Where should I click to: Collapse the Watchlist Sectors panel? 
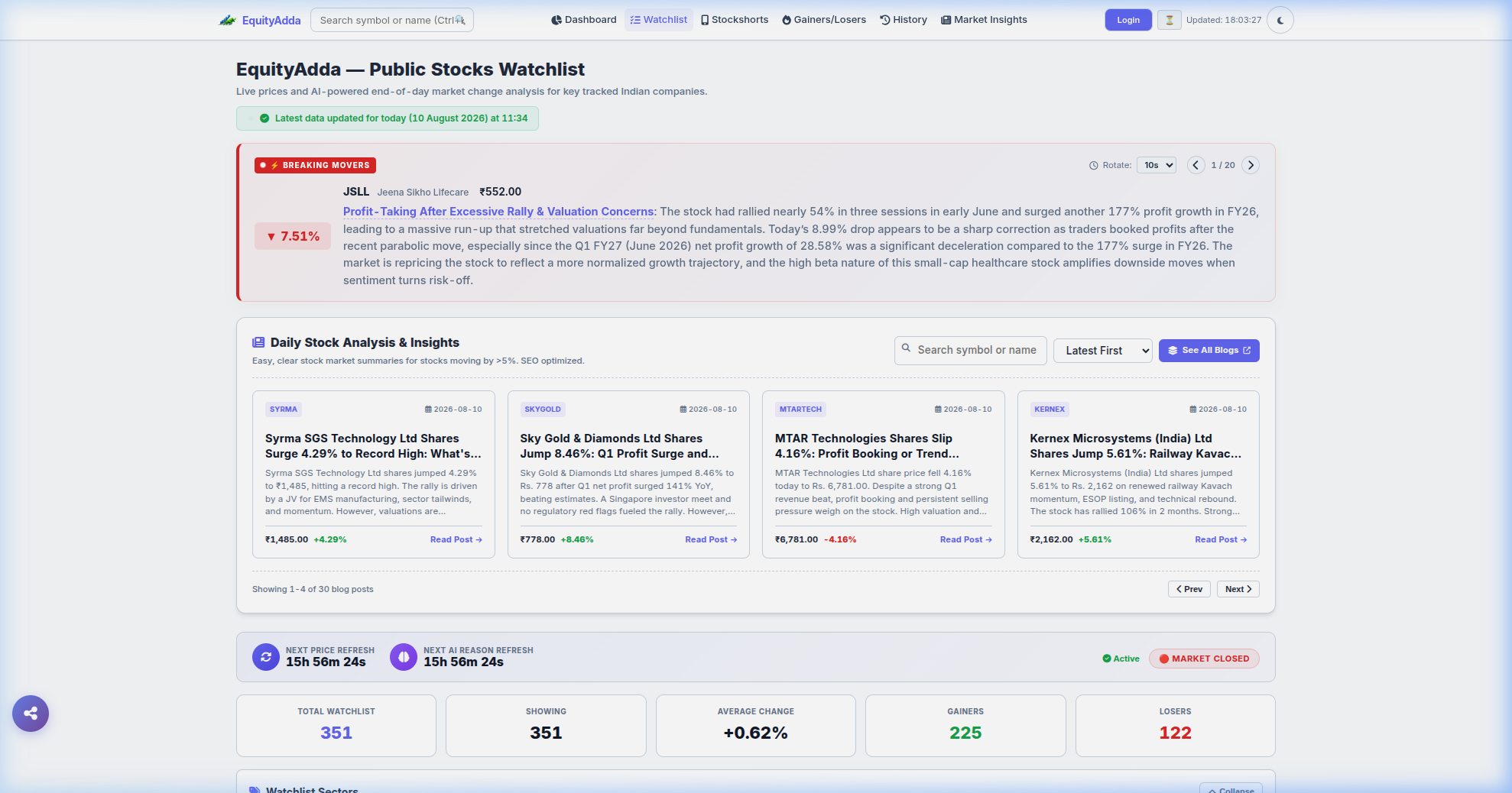tap(1231, 789)
